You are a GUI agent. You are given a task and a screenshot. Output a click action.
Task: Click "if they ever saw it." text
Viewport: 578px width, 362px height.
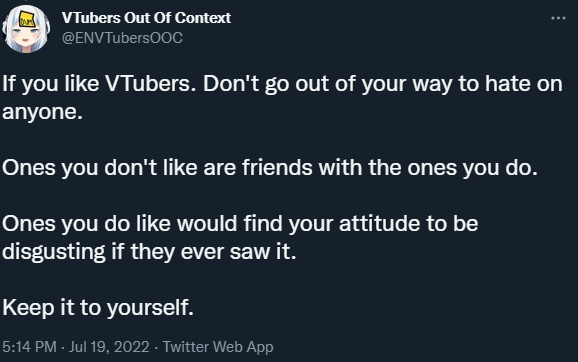(204, 251)
